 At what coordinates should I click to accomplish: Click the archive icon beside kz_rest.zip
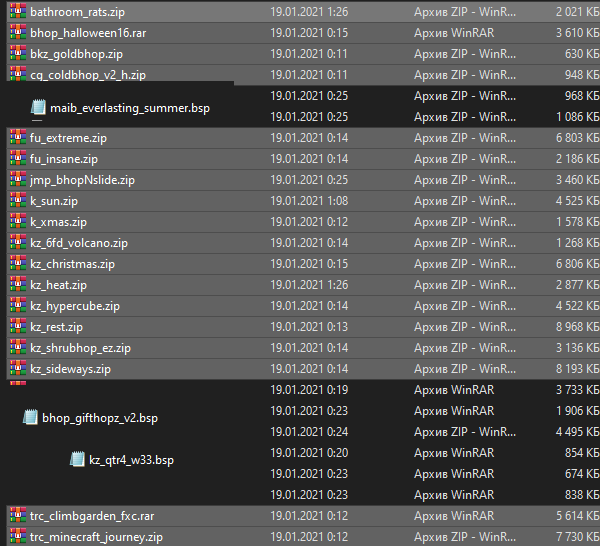point(18,326)
